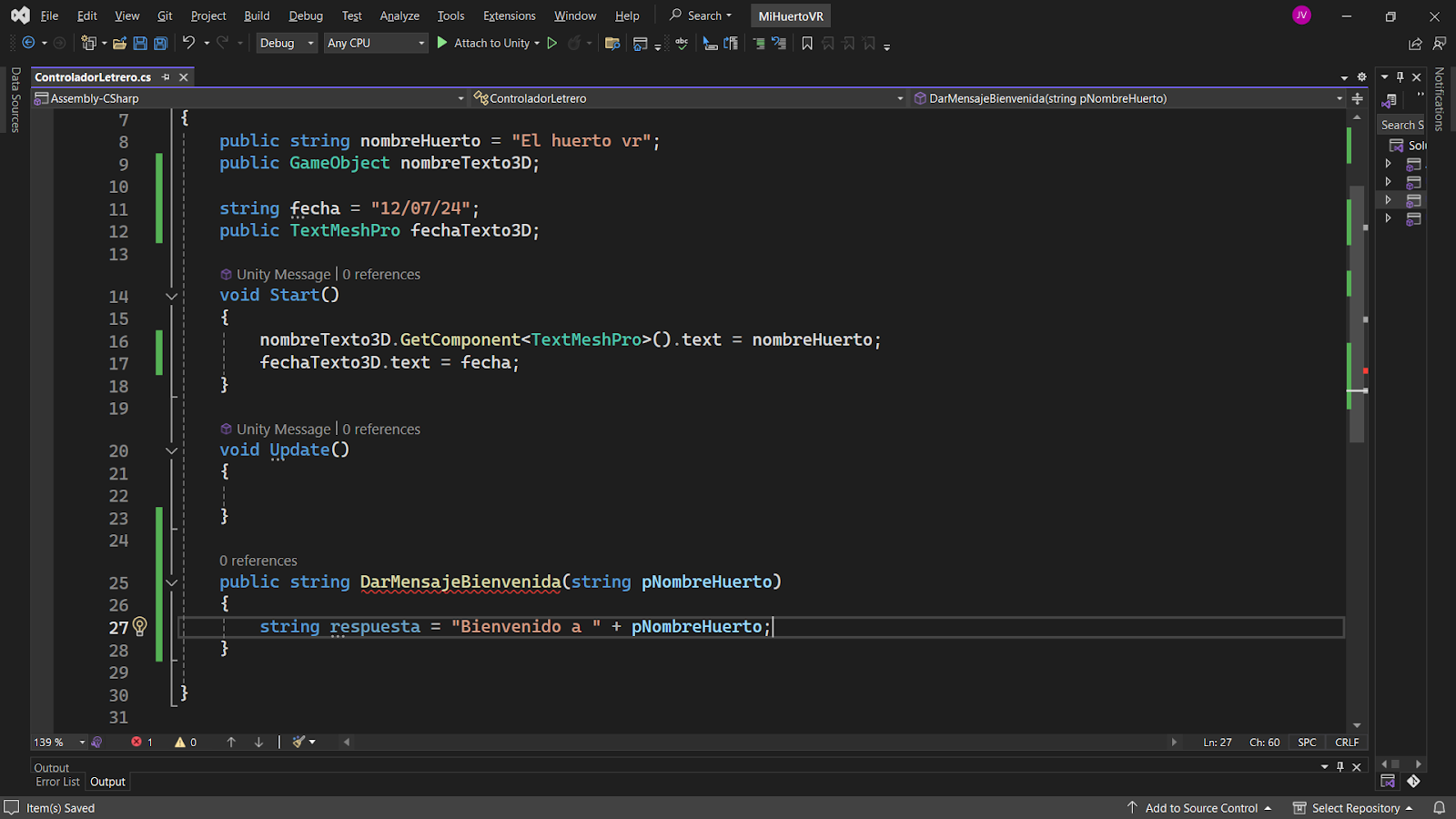
Task: Click the error count indicator icon
Action: tap(136, 742)
